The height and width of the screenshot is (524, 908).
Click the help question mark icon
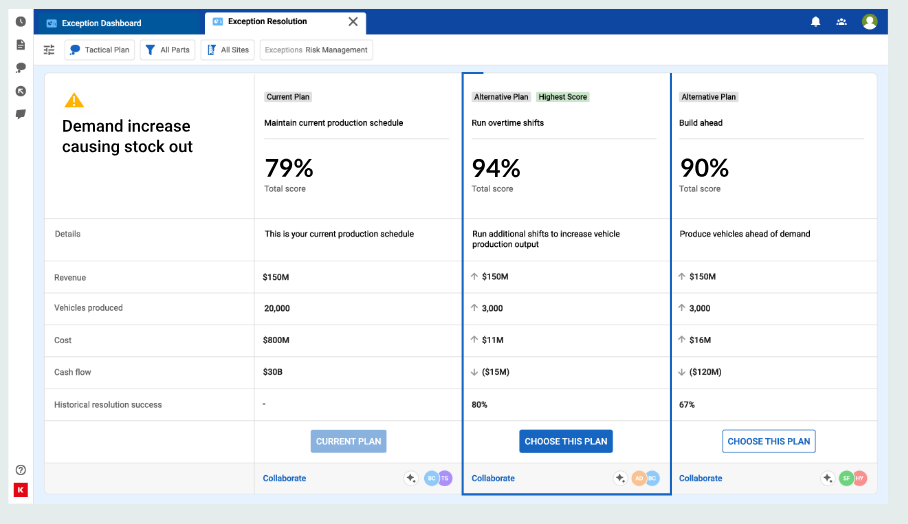pos(20,470)
